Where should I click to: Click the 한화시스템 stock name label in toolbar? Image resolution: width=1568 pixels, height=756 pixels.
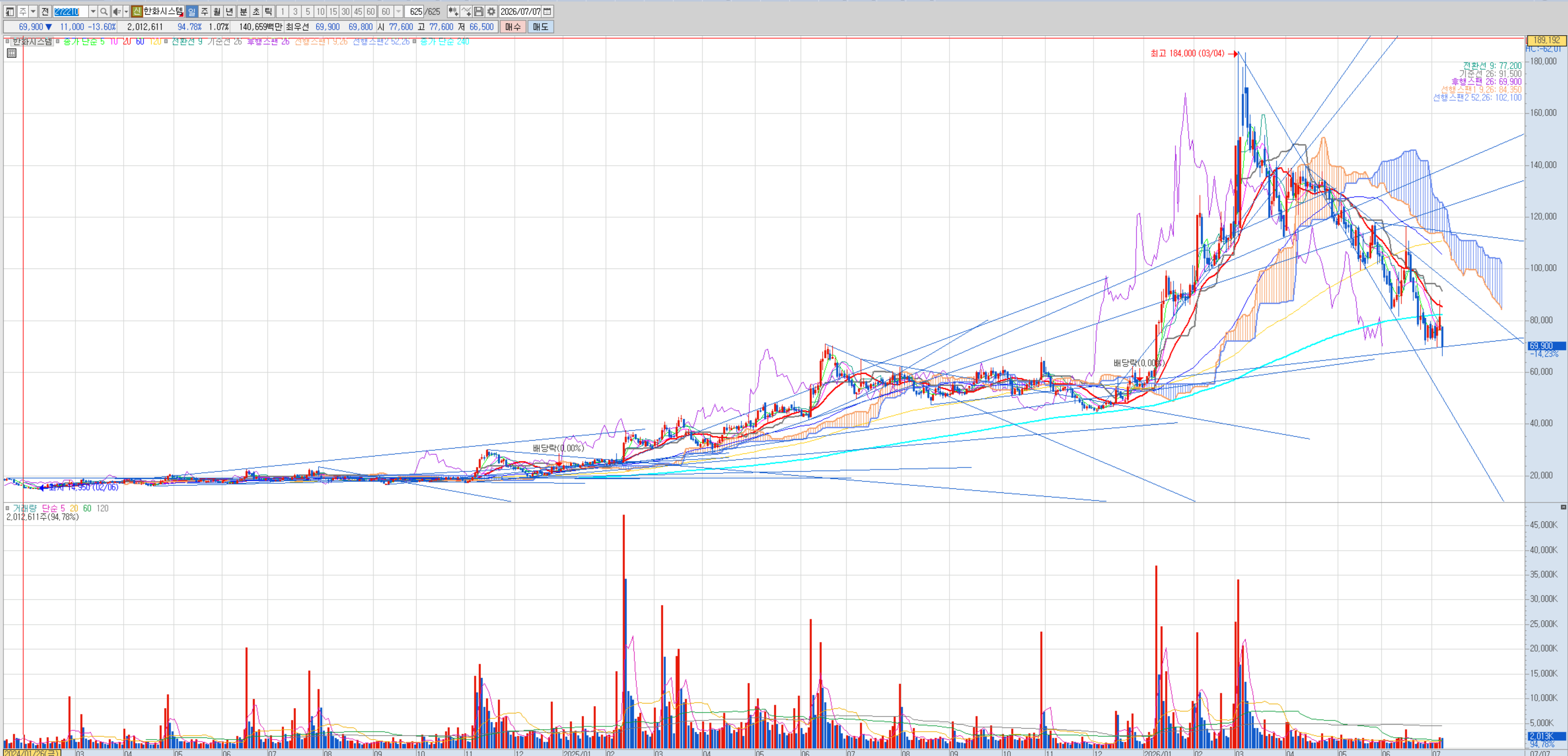point(163,11)
